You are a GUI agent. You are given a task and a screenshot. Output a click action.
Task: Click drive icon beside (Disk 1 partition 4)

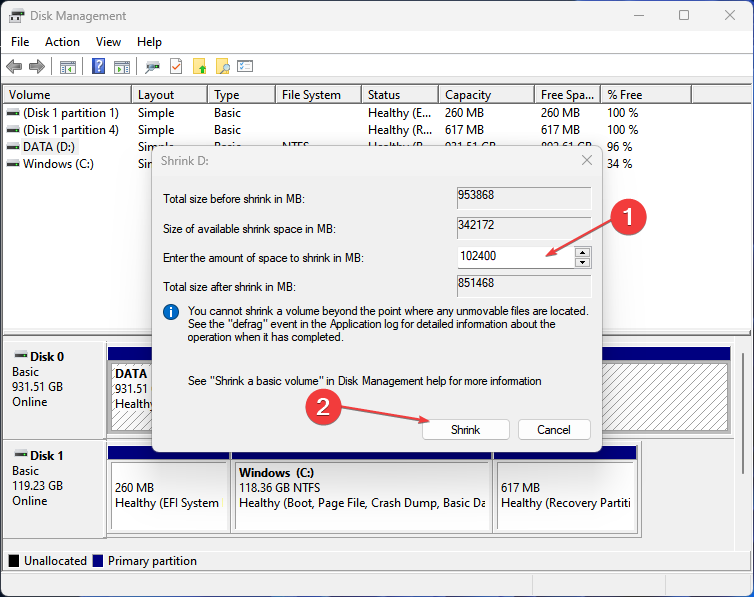tap(13, 130)
